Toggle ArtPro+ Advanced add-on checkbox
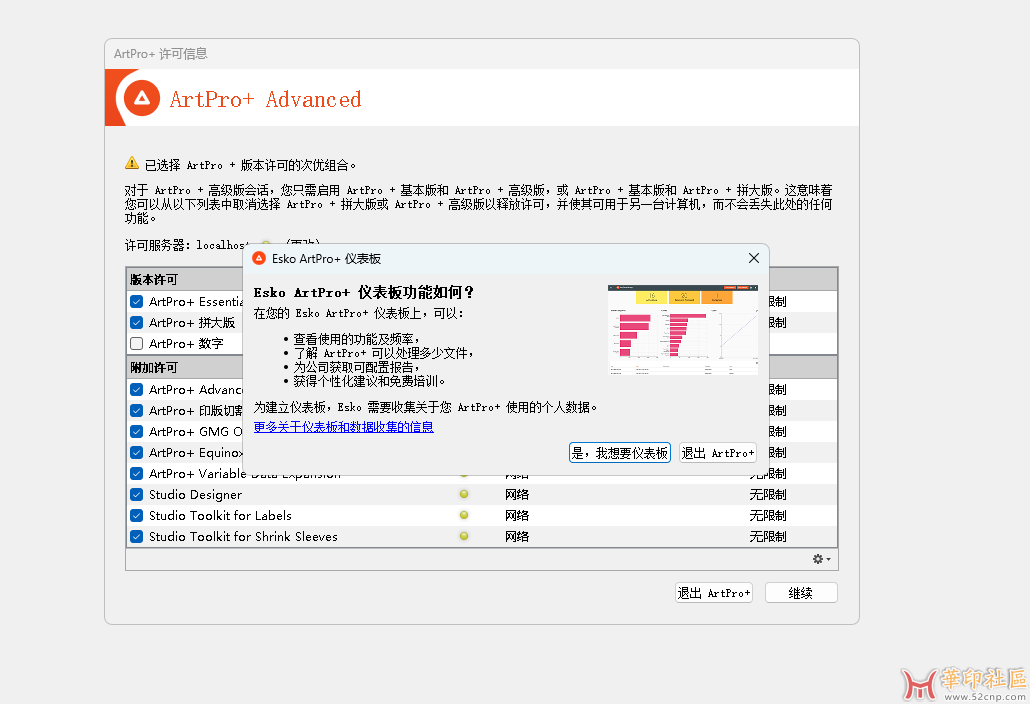This screenshot has width=1030, height=704. (137, 389)
